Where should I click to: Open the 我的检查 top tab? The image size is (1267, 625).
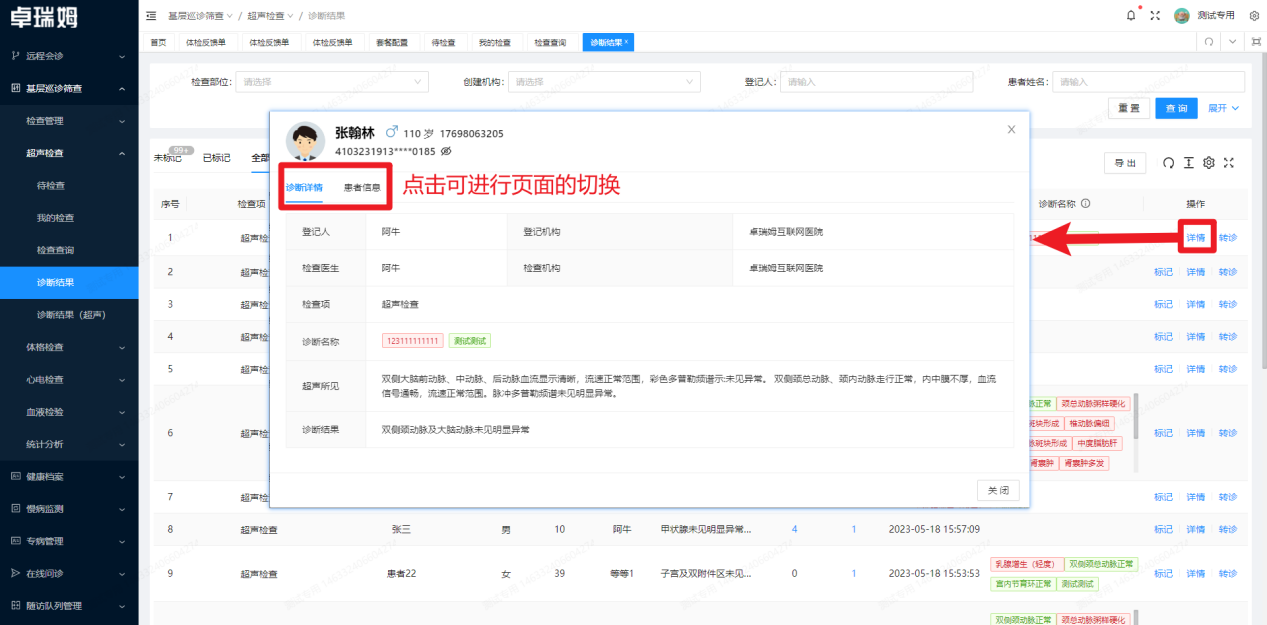pos(494,42)
